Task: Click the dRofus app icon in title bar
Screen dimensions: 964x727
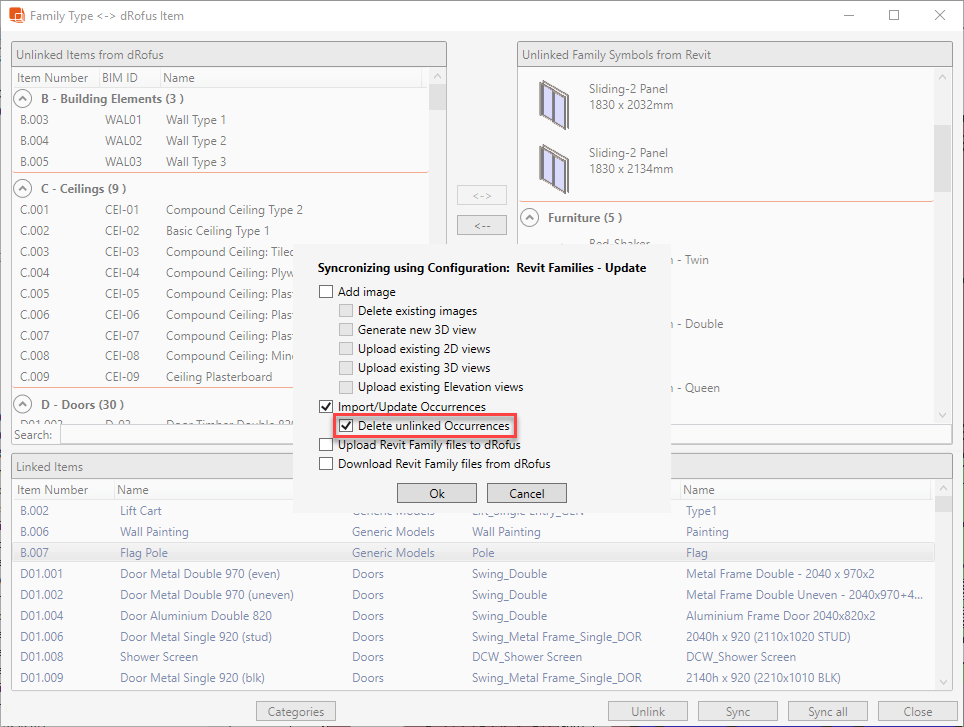Action: pyautogui.click(x=16, y=16)
